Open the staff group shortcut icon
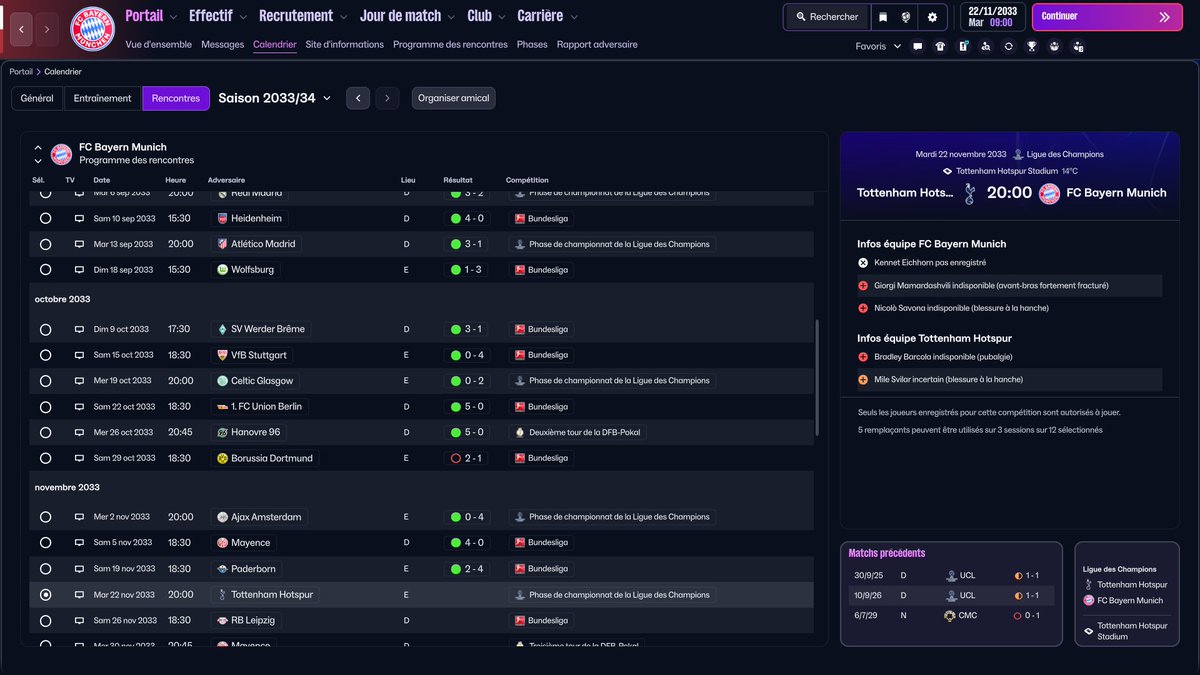The width and height of the screenshot is (1200, 675). [1054, 46]
